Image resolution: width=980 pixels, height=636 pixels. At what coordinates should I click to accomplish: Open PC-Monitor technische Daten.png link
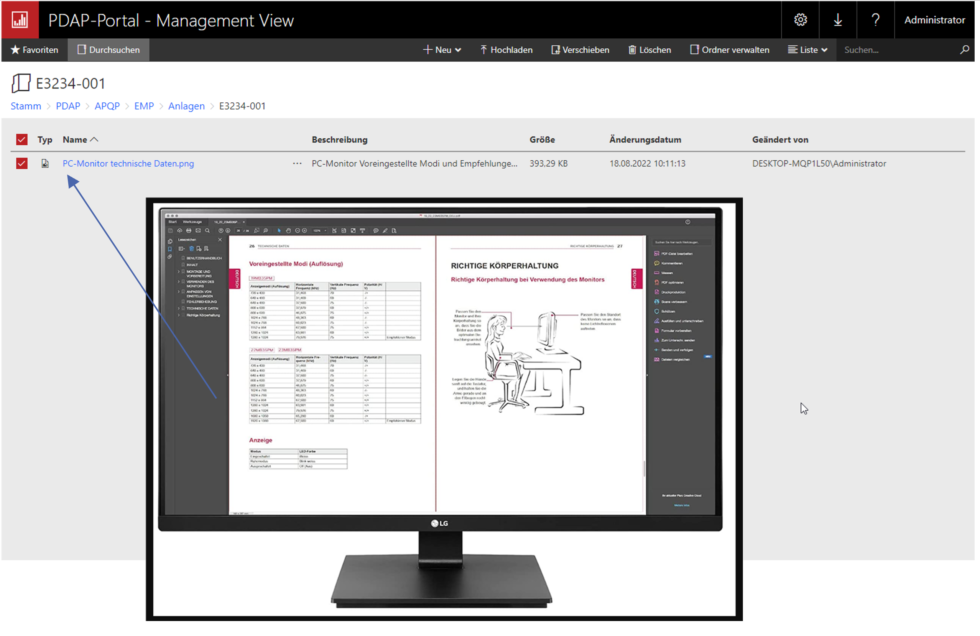point(128,163)
